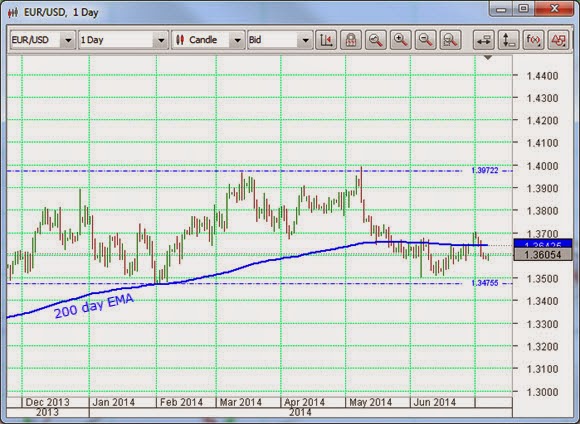The image size is (580, 424).
Task: Click the 1.3000 price axis label
Action: (x=542, y=392)
